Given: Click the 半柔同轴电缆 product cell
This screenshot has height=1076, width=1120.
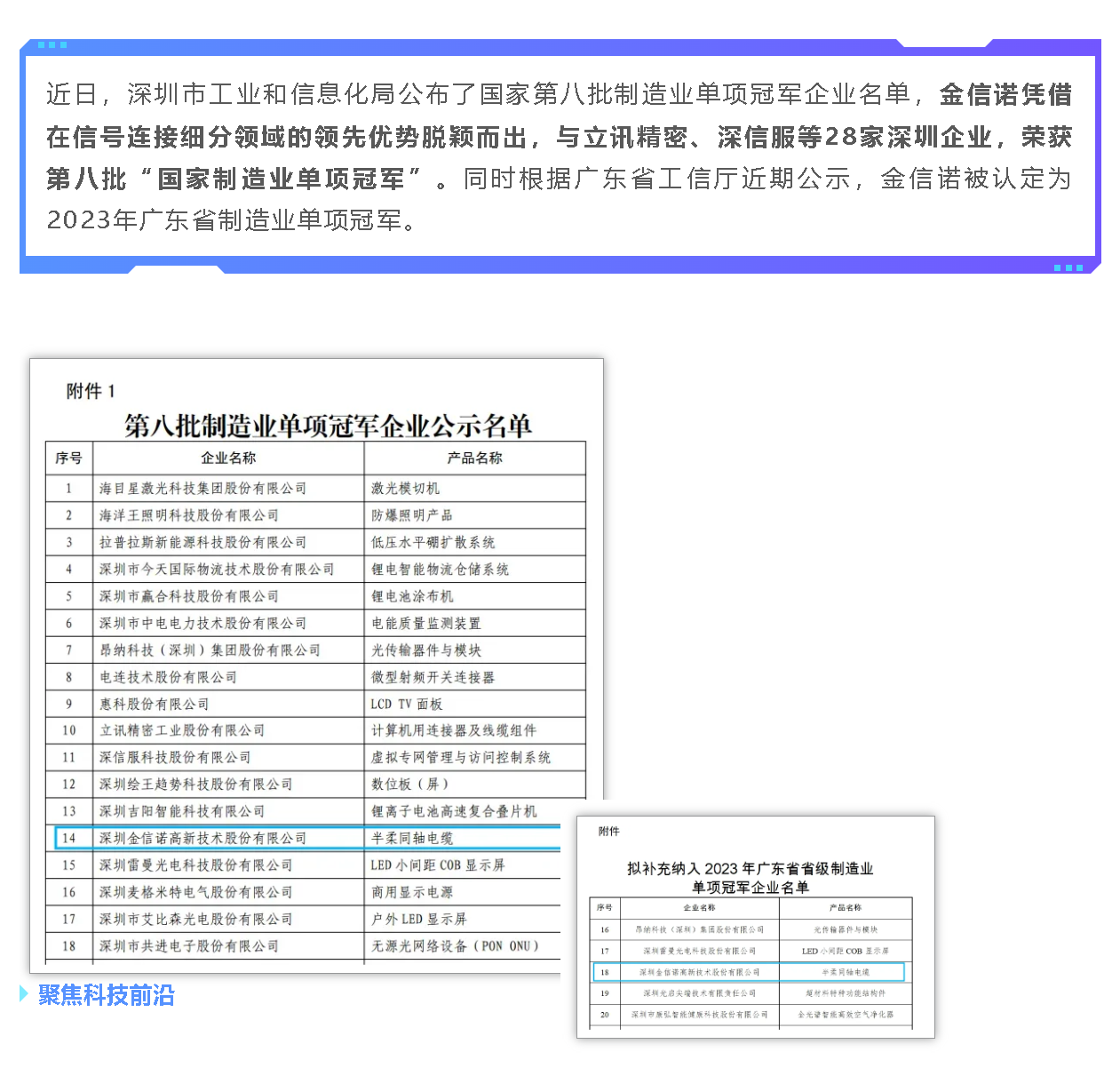Looking at the screenshot, I should coord(413,837).
